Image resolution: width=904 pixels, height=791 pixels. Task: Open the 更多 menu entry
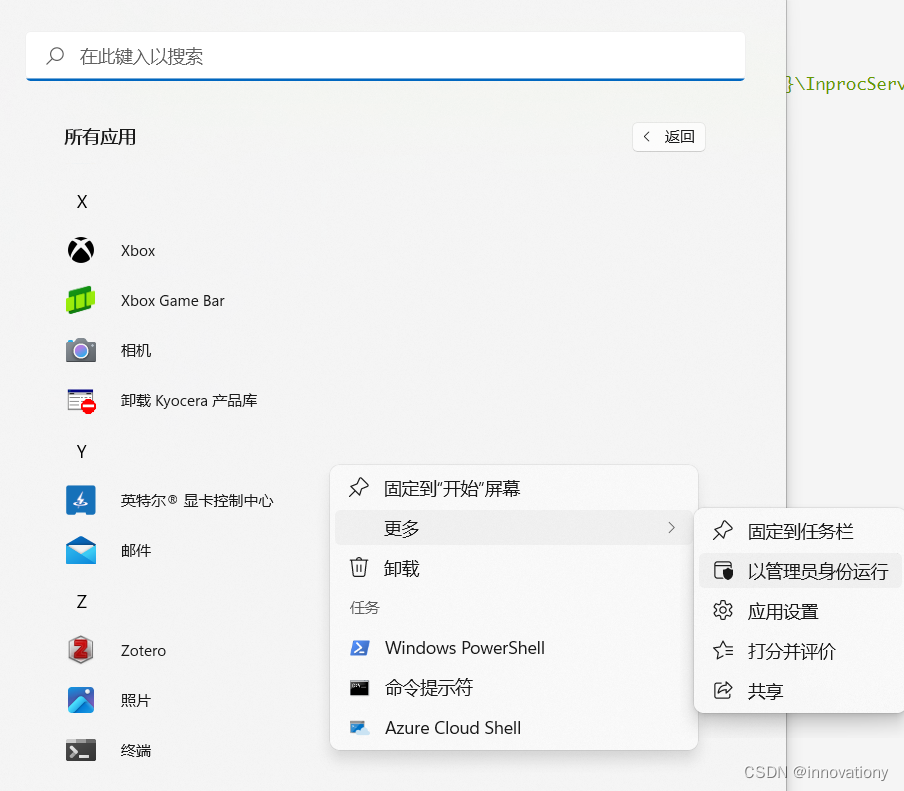[x=514, y=528]
